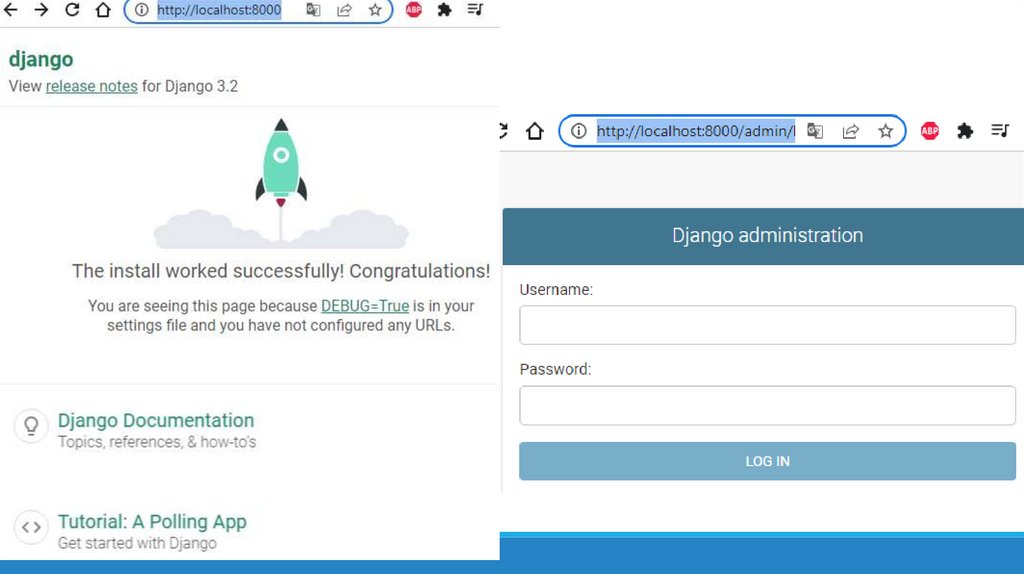Open Django Documentation link
The image size is (1024, 574).
click(155, 421)
